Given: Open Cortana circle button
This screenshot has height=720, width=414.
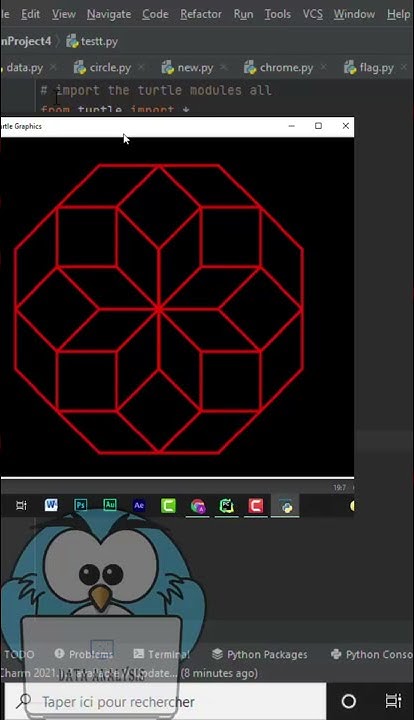Looking at the screenshot, I should pos(349,701).
